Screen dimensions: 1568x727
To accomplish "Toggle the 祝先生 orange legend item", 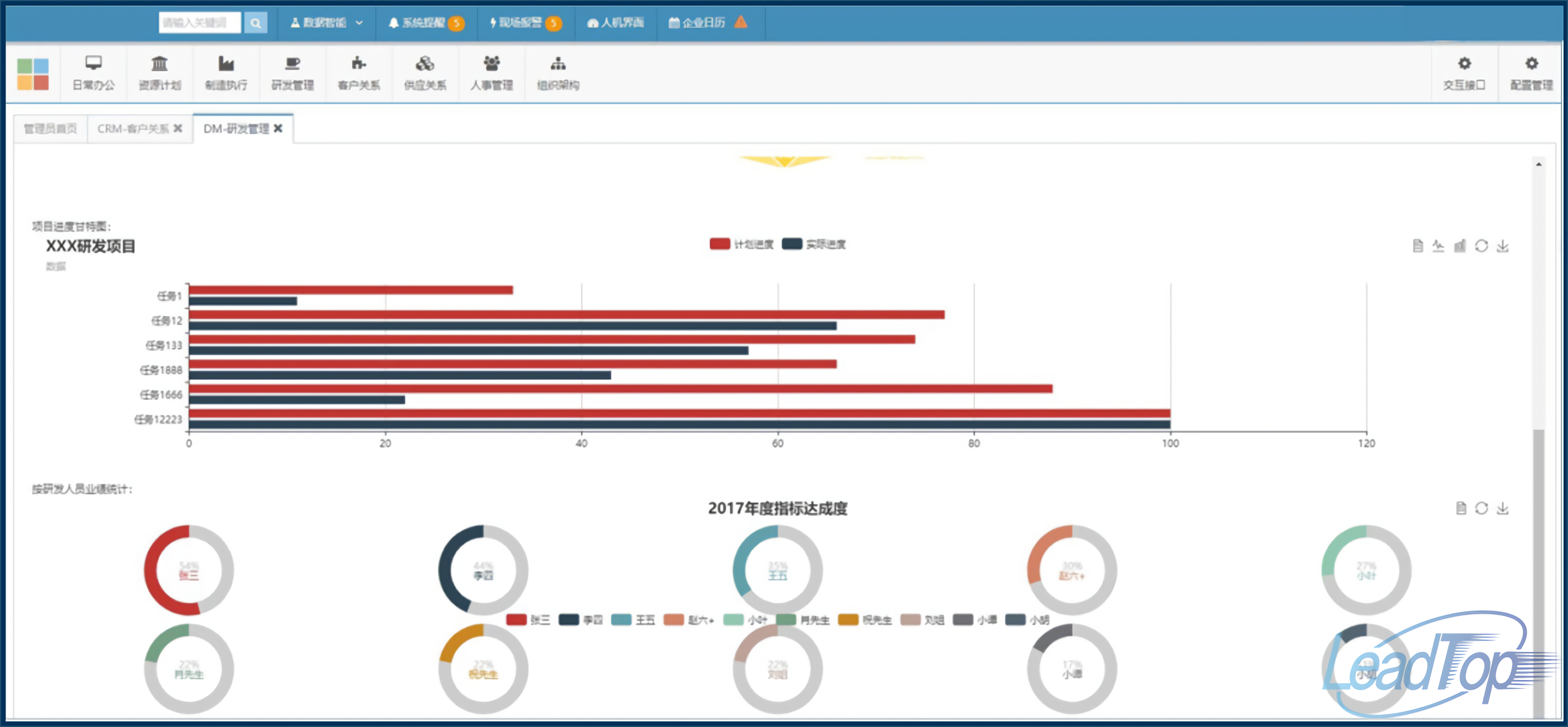I will coord(864,620).
